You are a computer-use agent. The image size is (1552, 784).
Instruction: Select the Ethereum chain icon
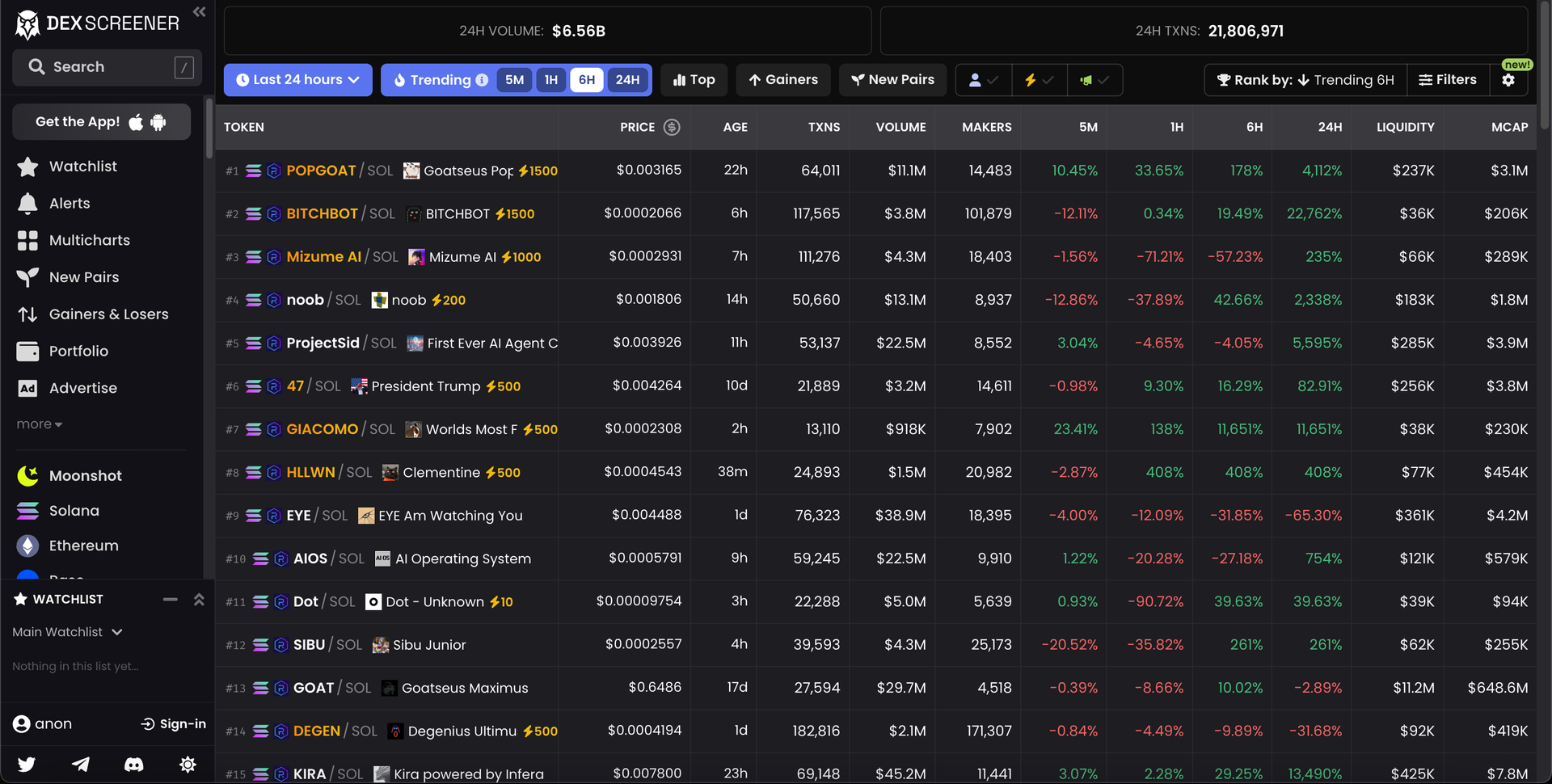pos(27,546)
